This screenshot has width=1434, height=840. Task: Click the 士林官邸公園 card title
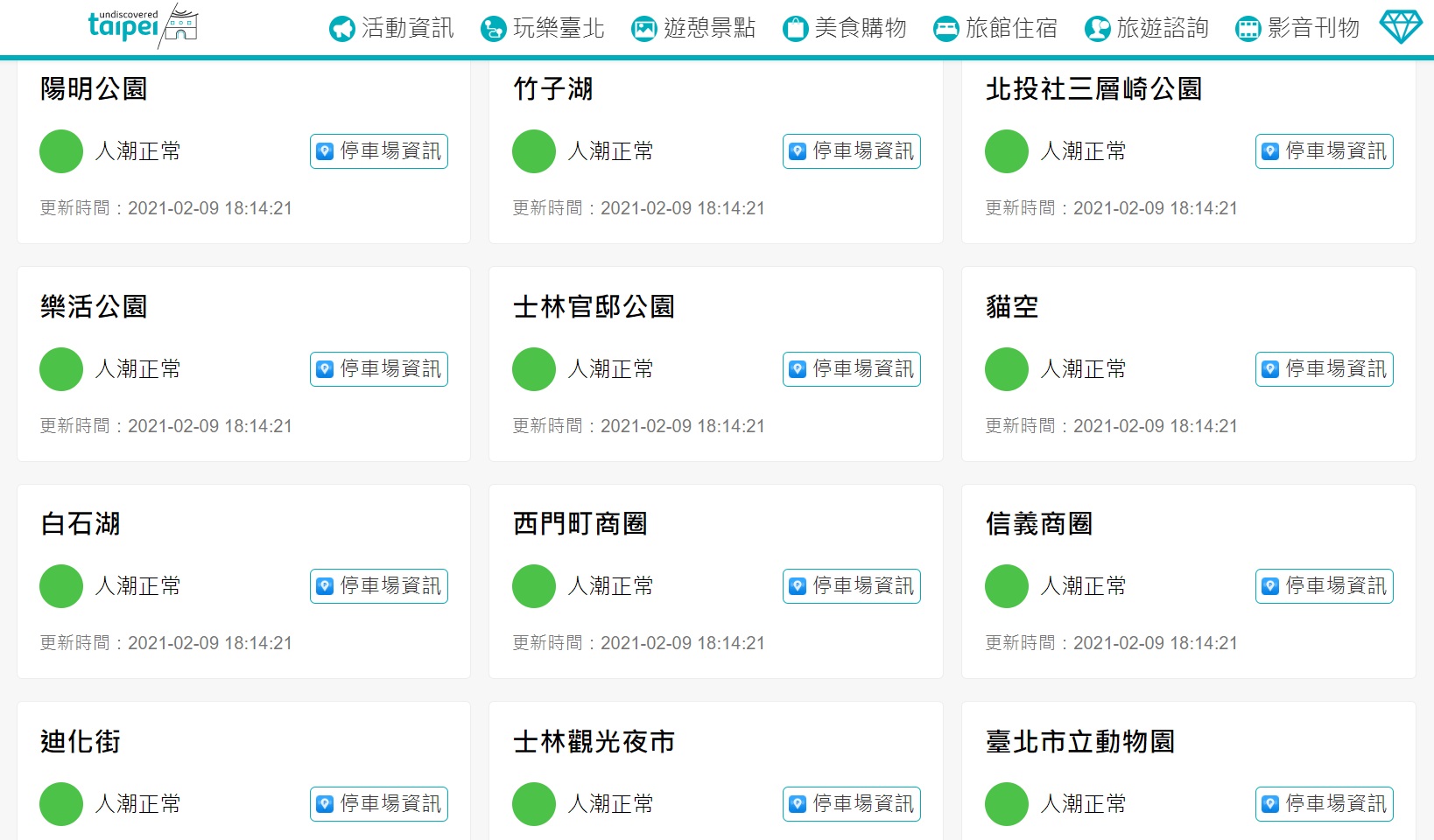594,306
